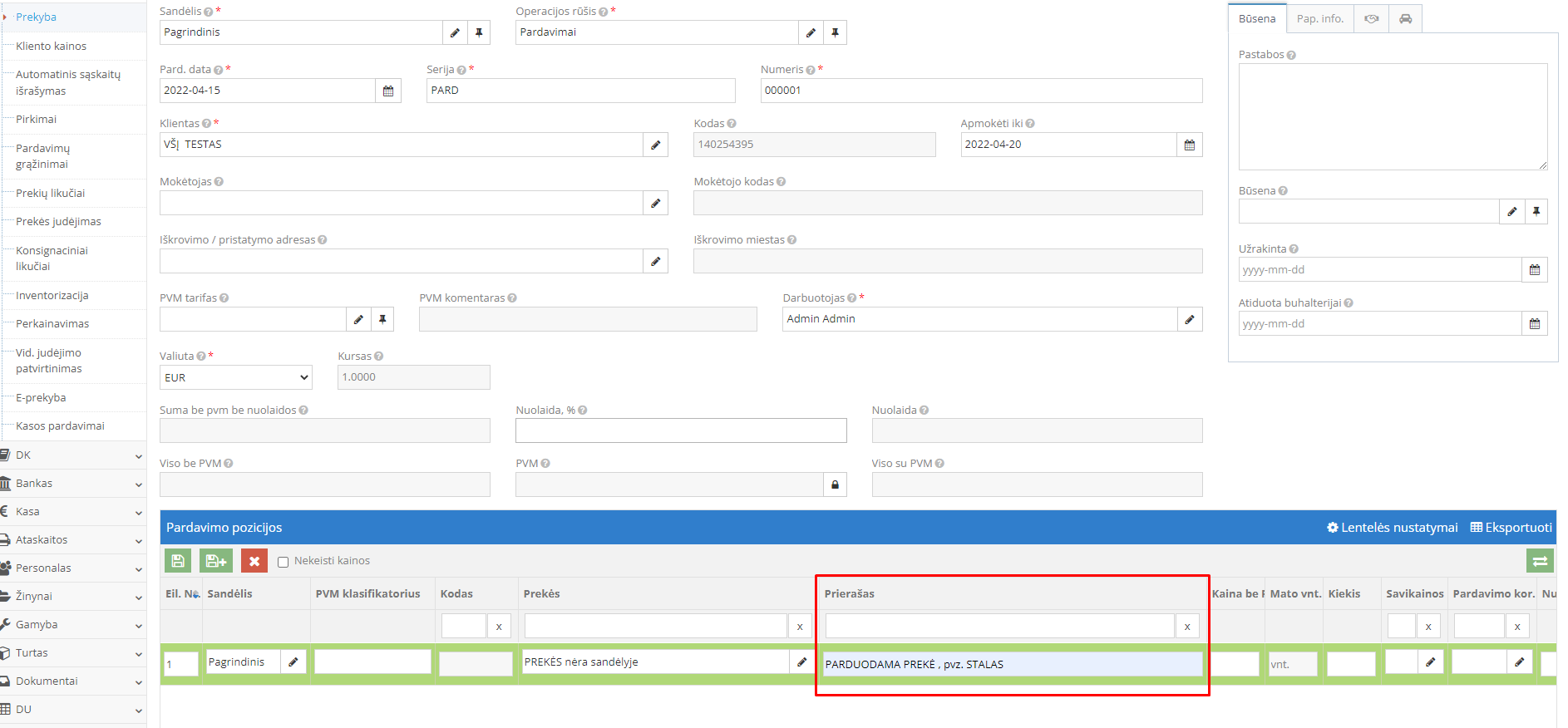Open the Valiuta EUR dropdown
This screenshot has width=1568, height=728.
pyautogui.click(x=236, y=377)
